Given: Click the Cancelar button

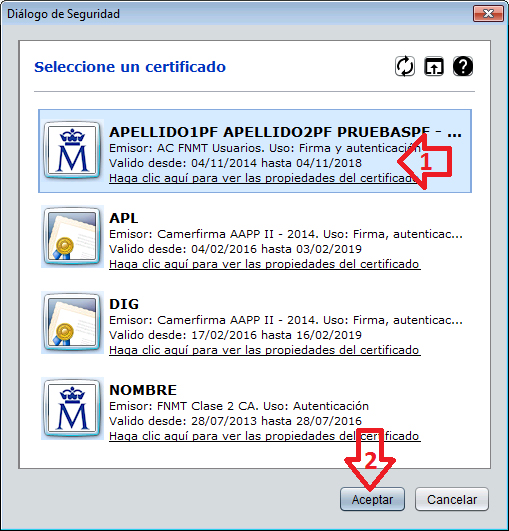Looking at the screenshot, I should 452,499.
